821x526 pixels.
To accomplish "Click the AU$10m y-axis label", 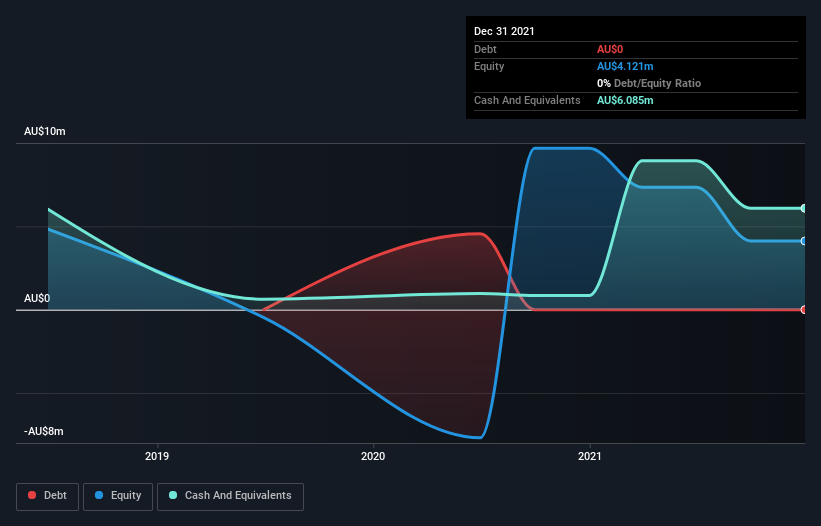I will point(45,131).
